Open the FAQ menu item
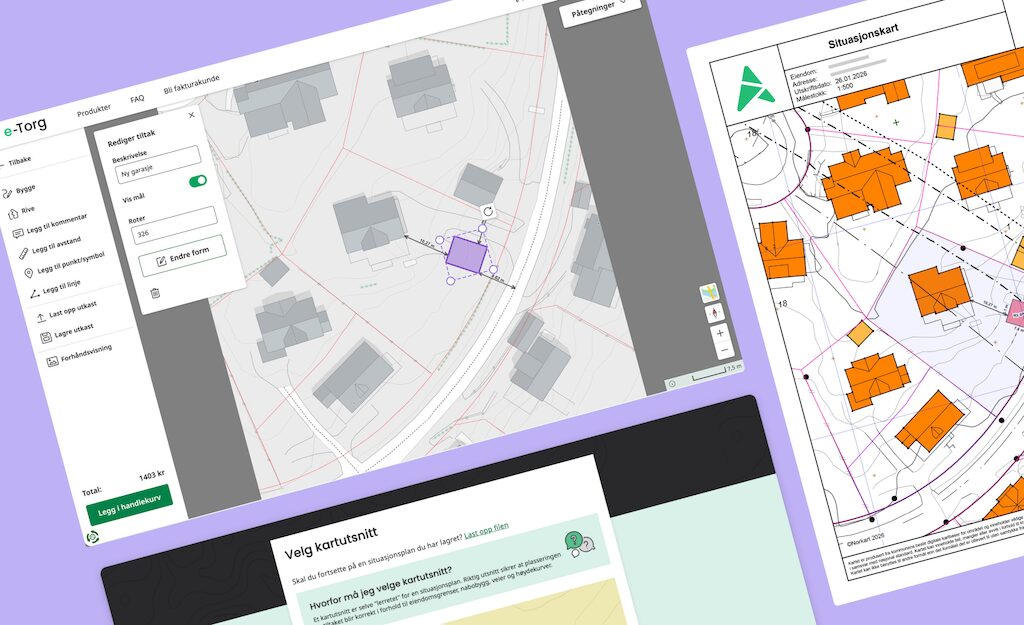 pos(137,99)
